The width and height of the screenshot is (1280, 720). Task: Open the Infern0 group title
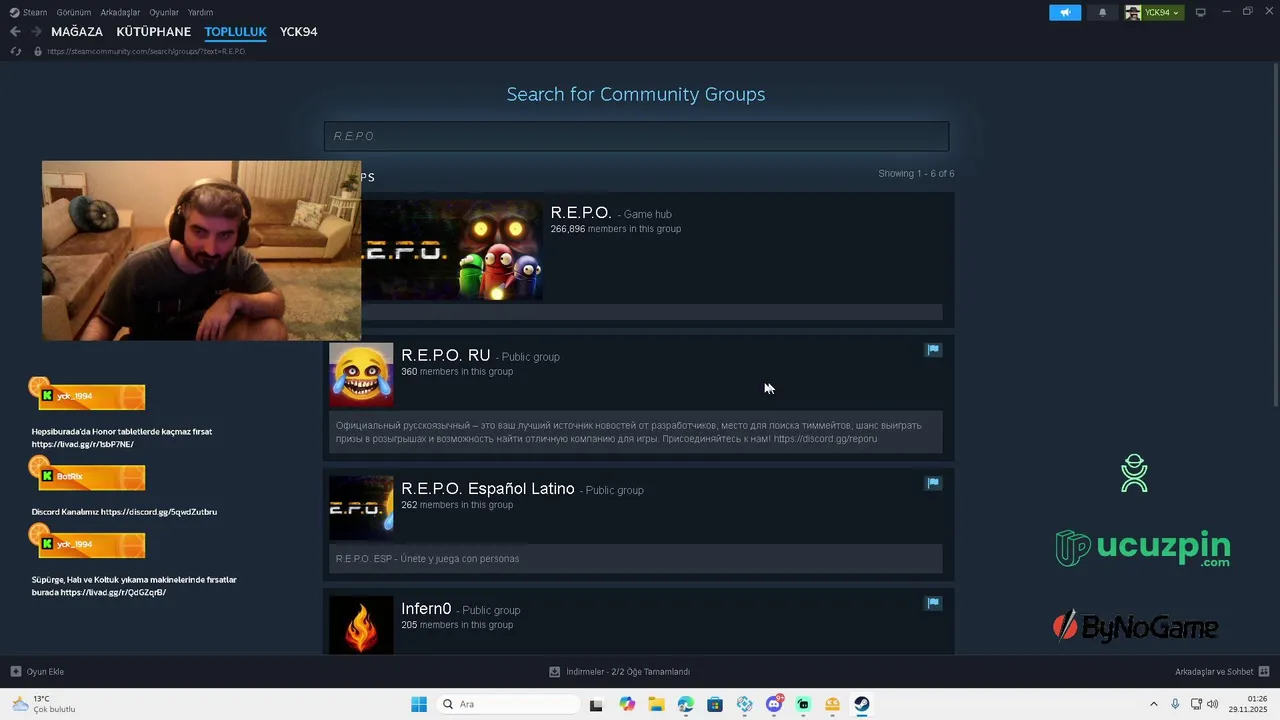pos(426,608)
